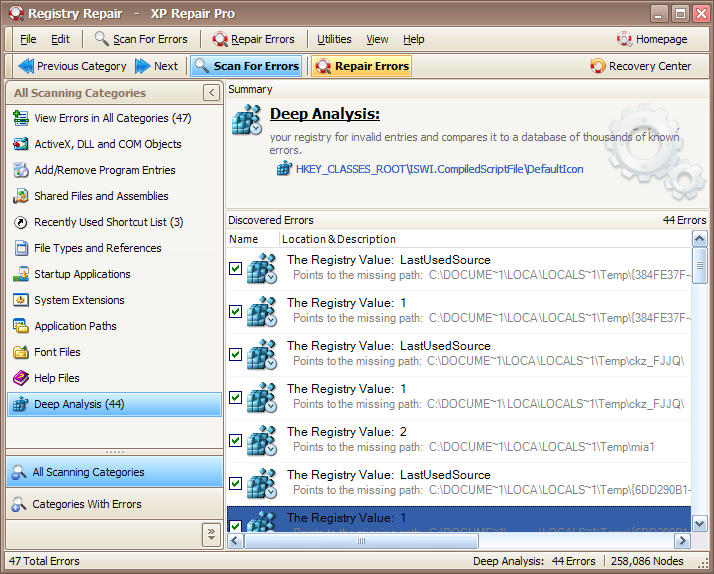Click the scroll up arrow of error list
The width and height of the screenshot is (714, 574).
pos(699,238)
